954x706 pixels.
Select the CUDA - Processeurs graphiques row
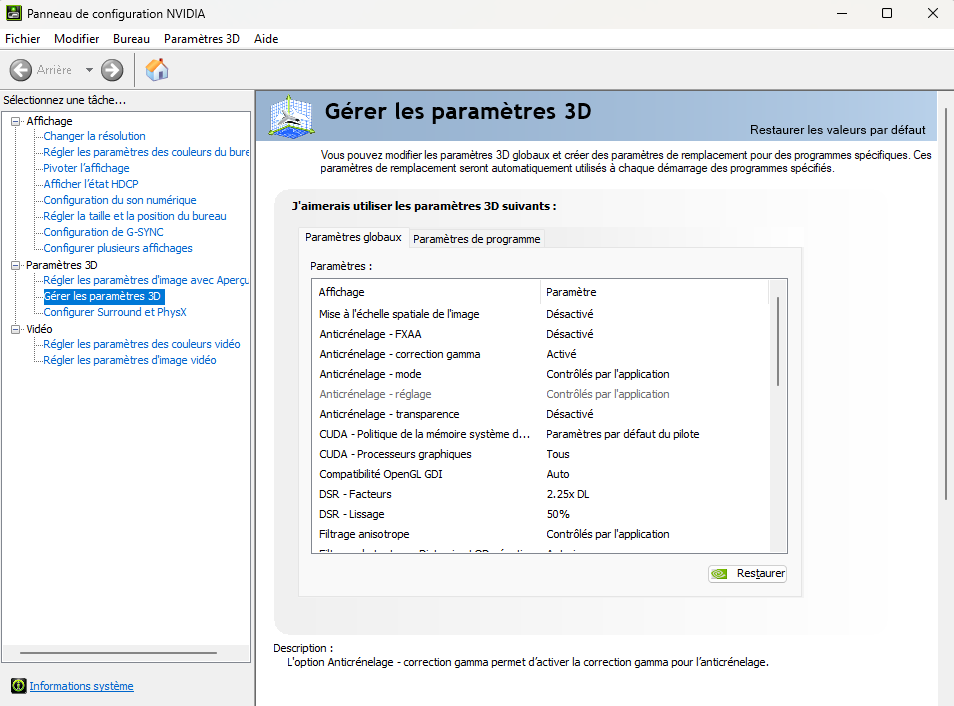[x=541, y=454]
